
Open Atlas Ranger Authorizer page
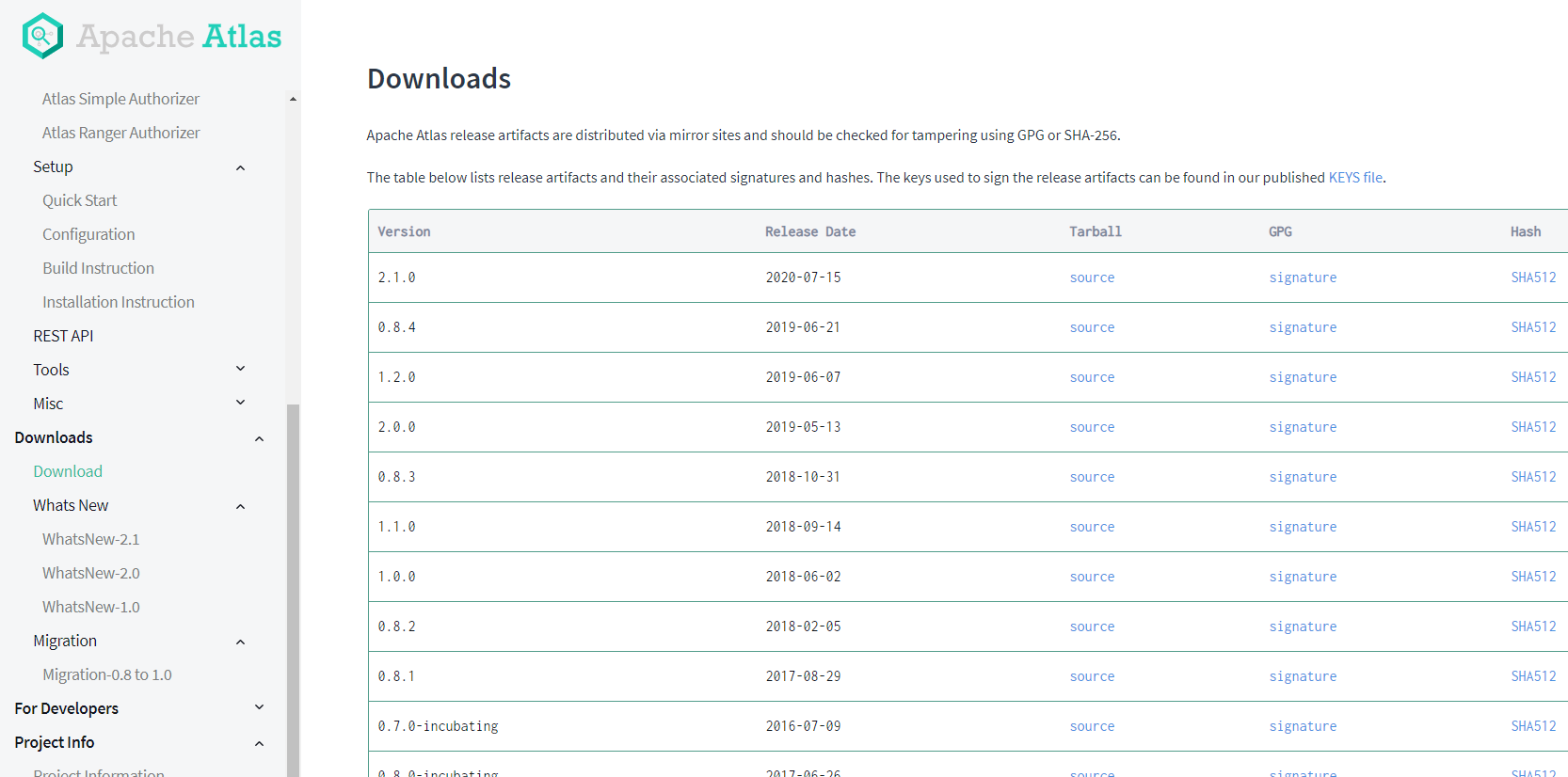(x=120, y=133)
